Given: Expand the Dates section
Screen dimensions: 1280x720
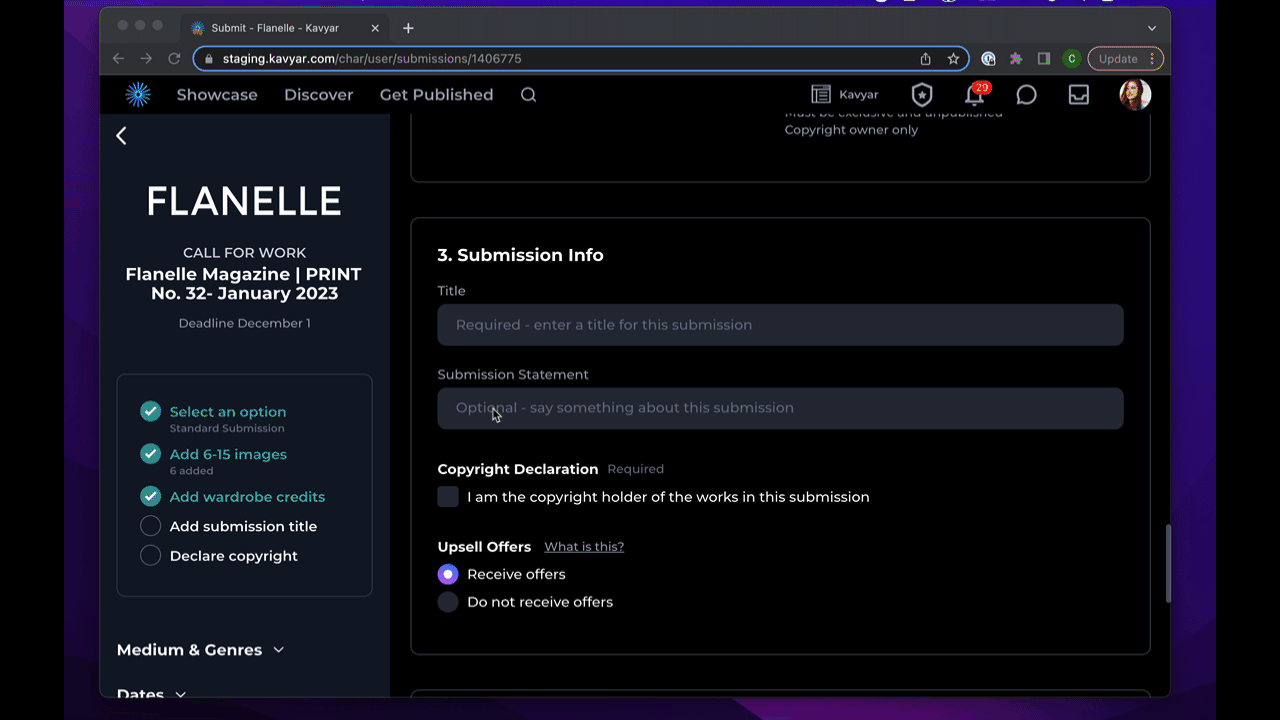Looking at the screenshot, I should [x=152, y=694].
